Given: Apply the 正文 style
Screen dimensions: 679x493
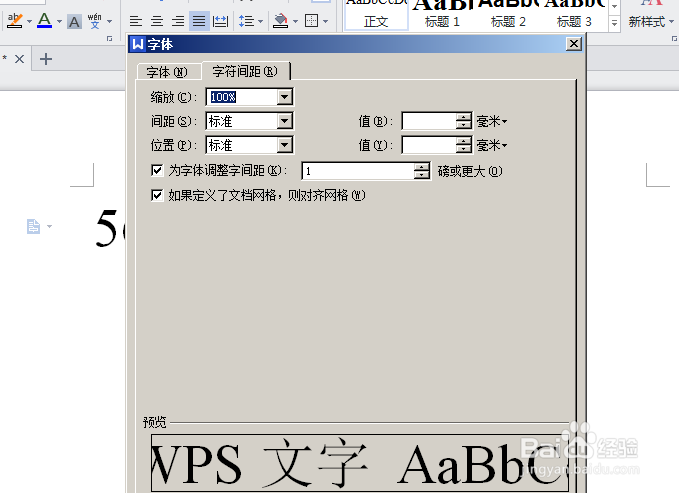Looking at the screenshot, I should tap(376, 15).
